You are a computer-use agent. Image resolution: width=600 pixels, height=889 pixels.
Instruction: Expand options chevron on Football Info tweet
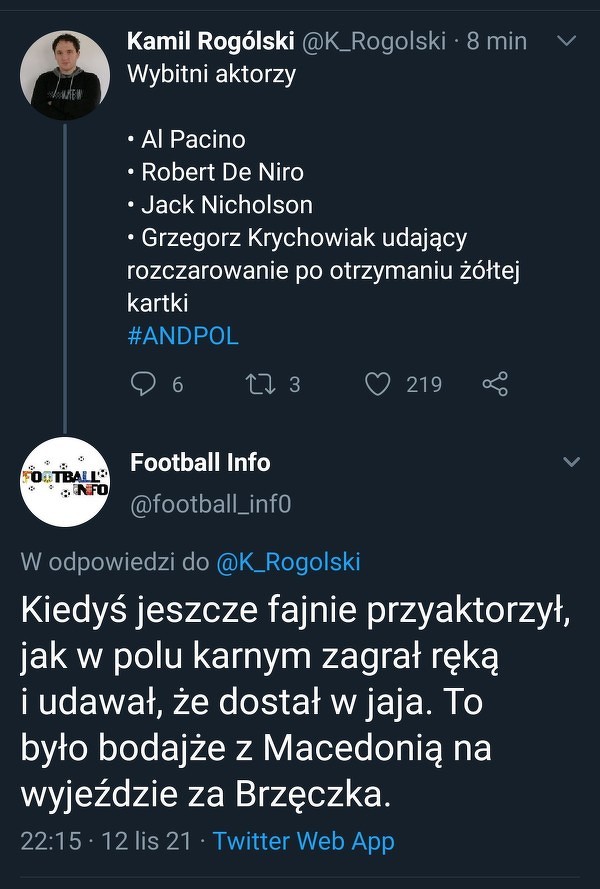click(571, 462)
